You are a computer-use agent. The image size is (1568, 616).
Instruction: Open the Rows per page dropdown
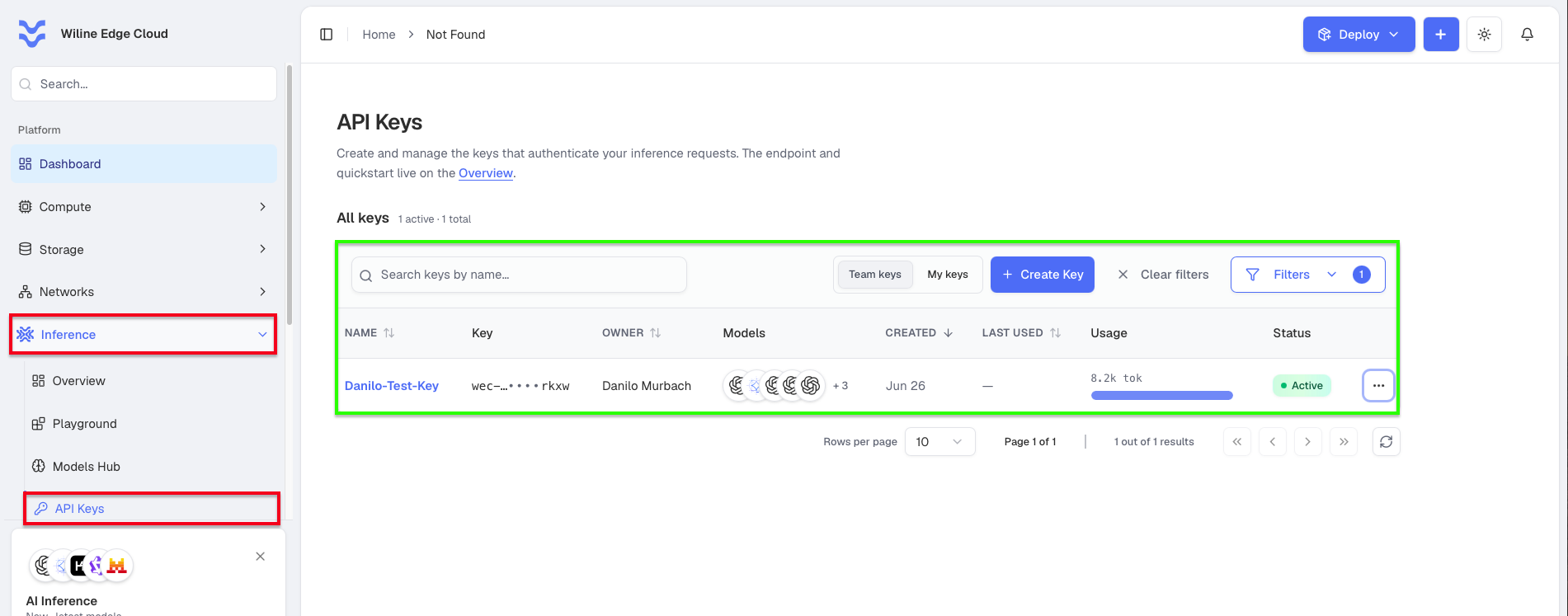pos(939,442)
